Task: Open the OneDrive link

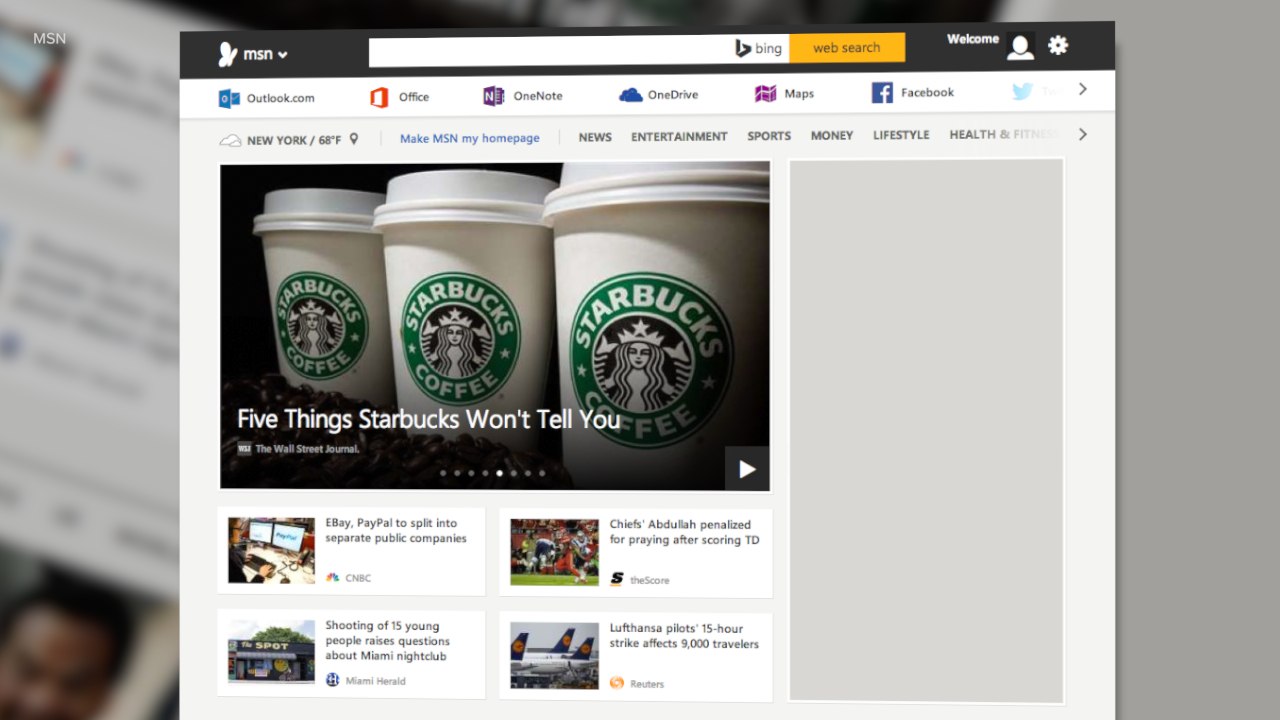Action: (x=673, y=95)
